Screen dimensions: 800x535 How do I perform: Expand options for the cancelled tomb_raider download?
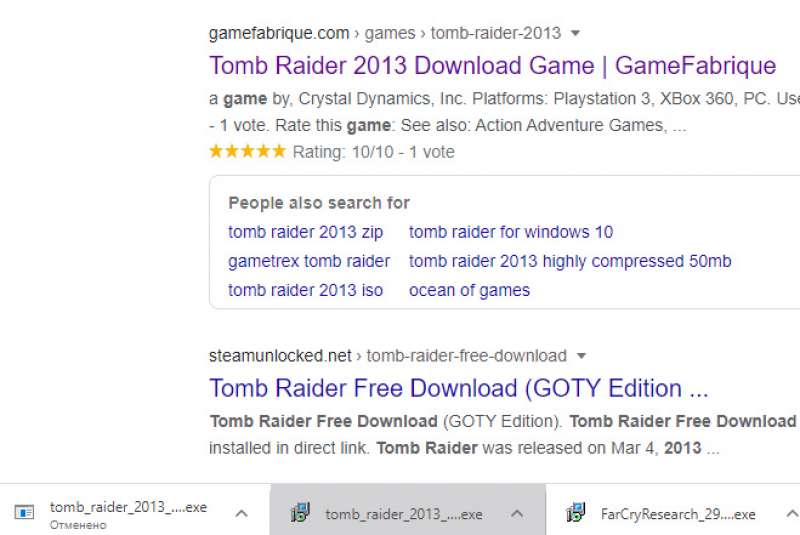(241, 514)
